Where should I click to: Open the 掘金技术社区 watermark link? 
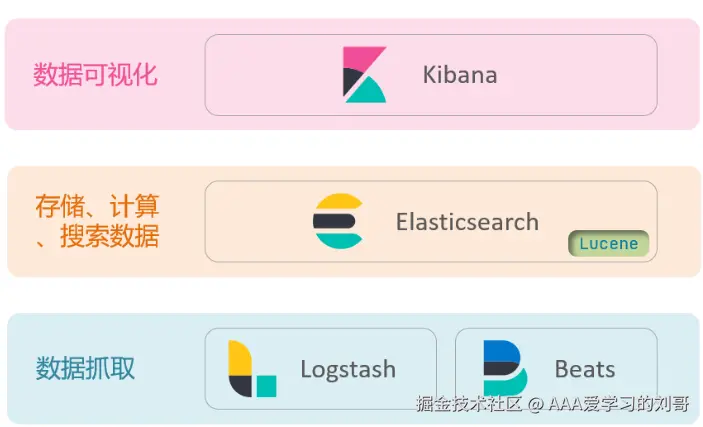pyautogui.click(x=469, y=405)
